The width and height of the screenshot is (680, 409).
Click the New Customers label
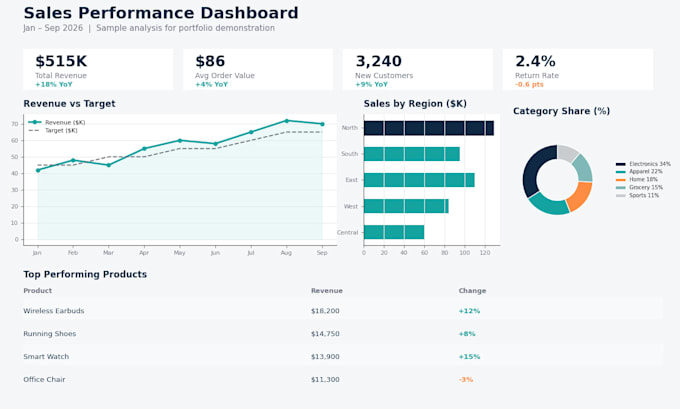(384, 75)
